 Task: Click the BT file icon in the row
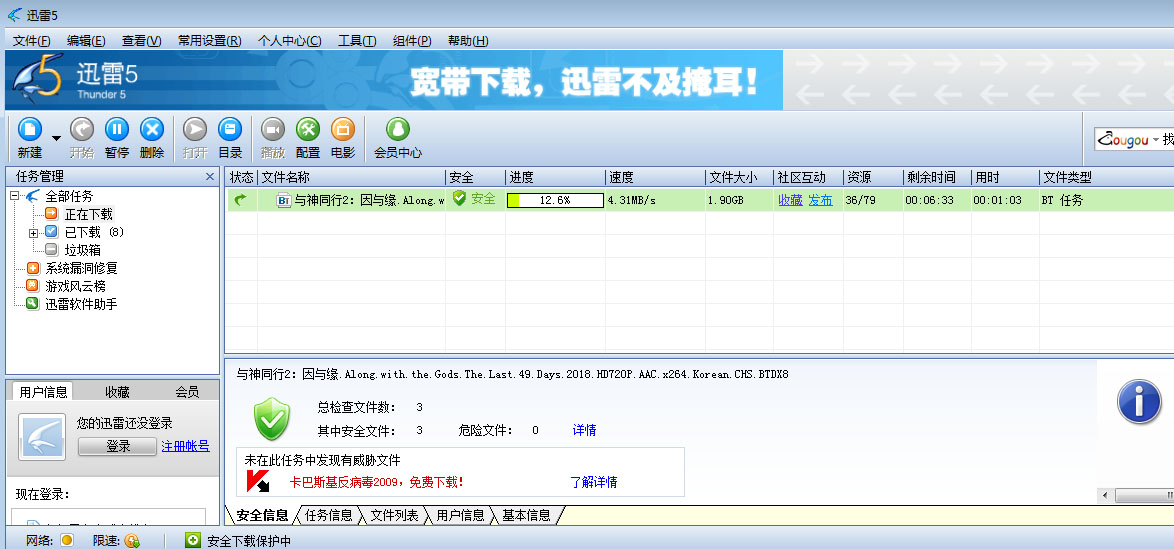click(284, 200)
